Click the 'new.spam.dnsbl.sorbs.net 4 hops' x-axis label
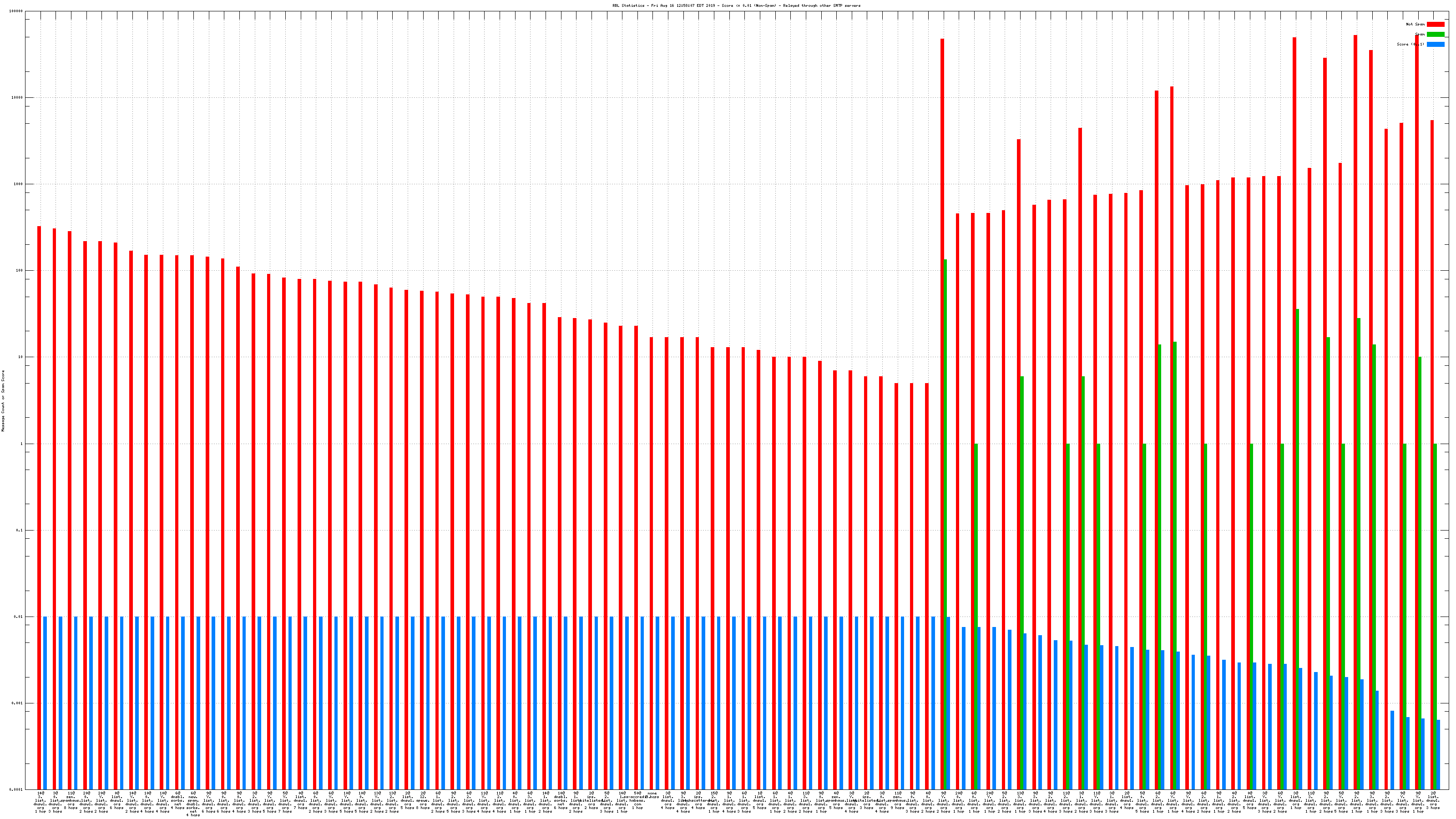The height and width of the screenshot is (819, 1456). [x=193, y=804]
